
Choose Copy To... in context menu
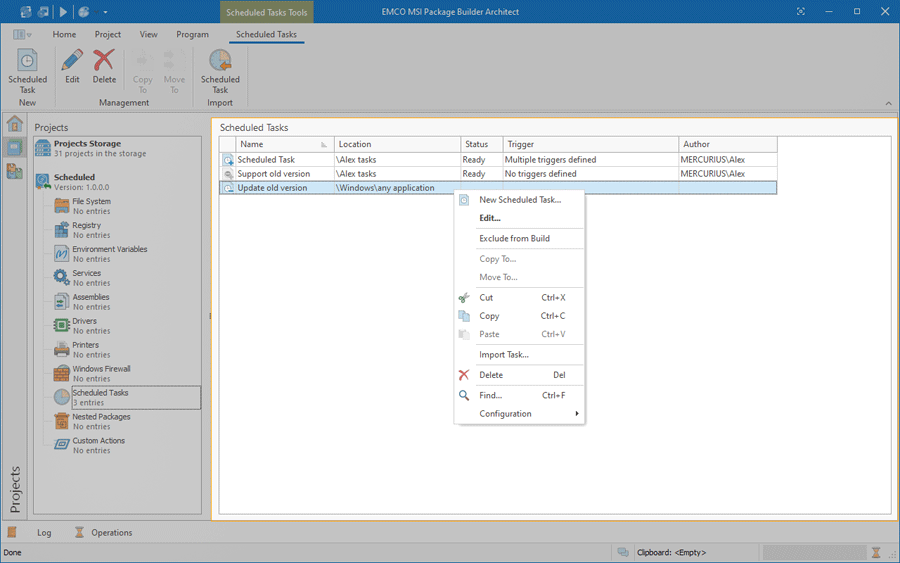coord(519,259)
